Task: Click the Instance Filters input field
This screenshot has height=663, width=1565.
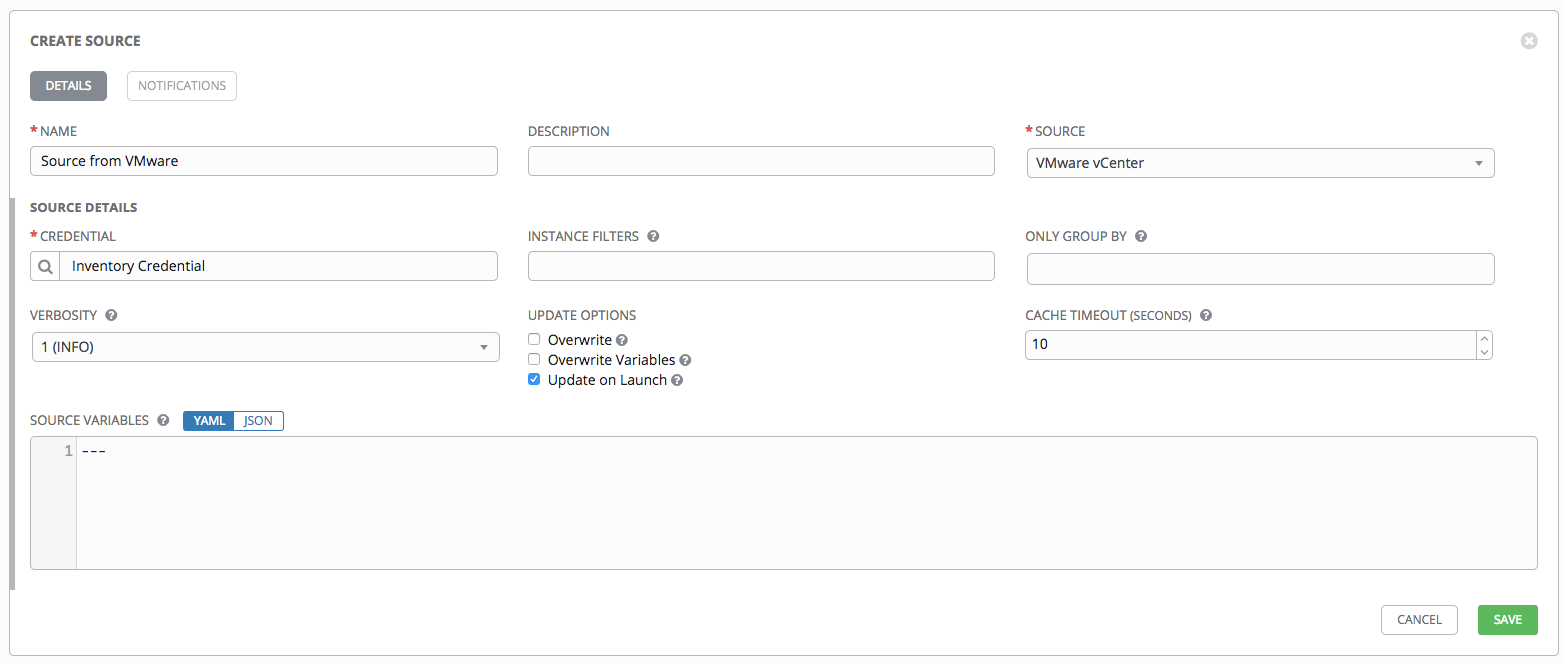Action: (761, 266)
